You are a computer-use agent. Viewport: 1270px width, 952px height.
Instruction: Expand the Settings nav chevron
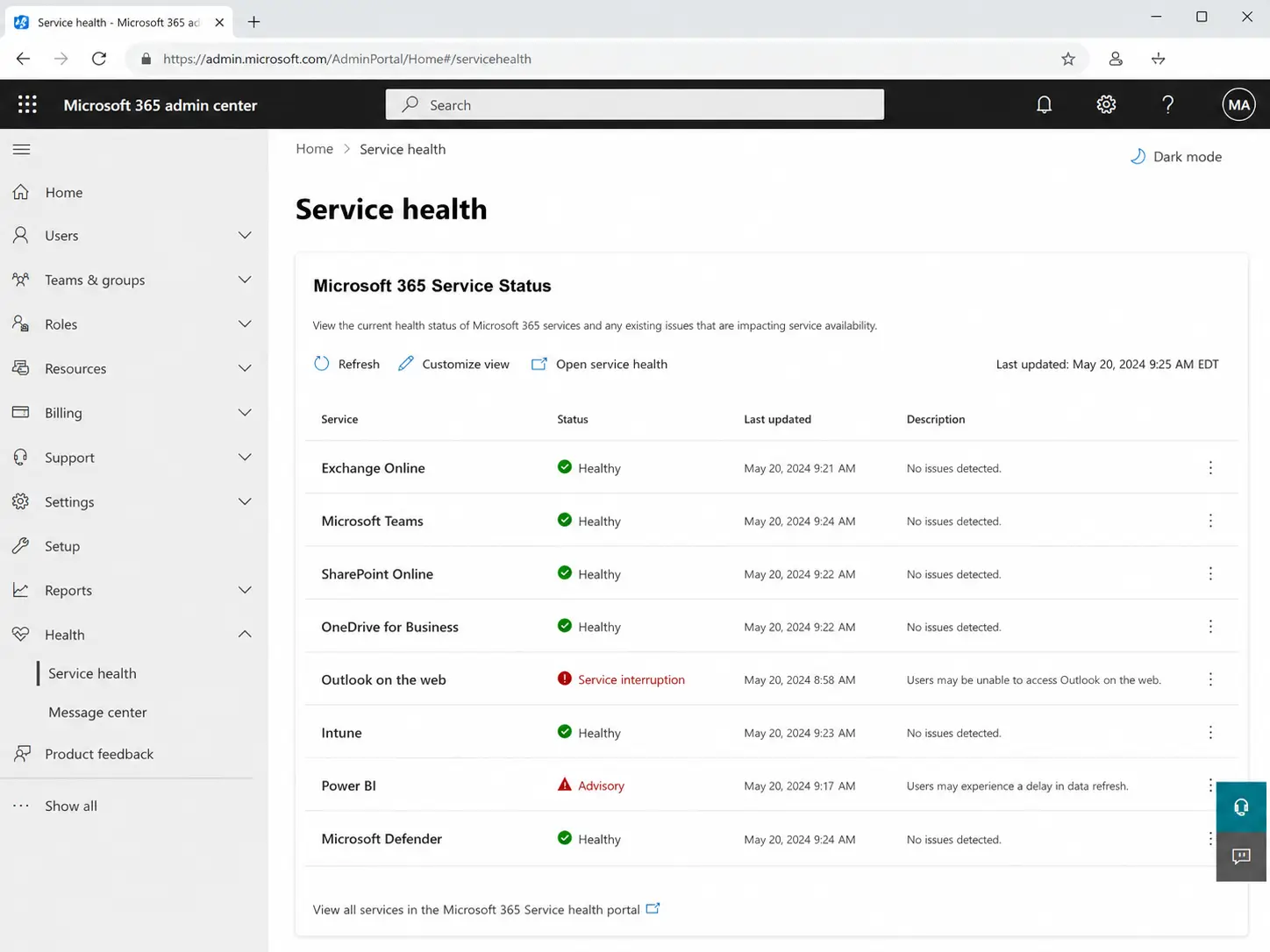245,501
